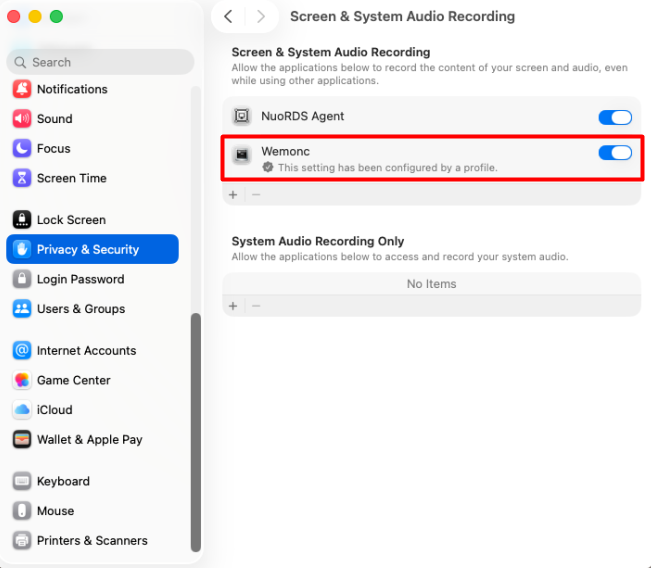Select Users & Groups in sidebar
Viewport: 651px width, 568px height.
[93, 309]
